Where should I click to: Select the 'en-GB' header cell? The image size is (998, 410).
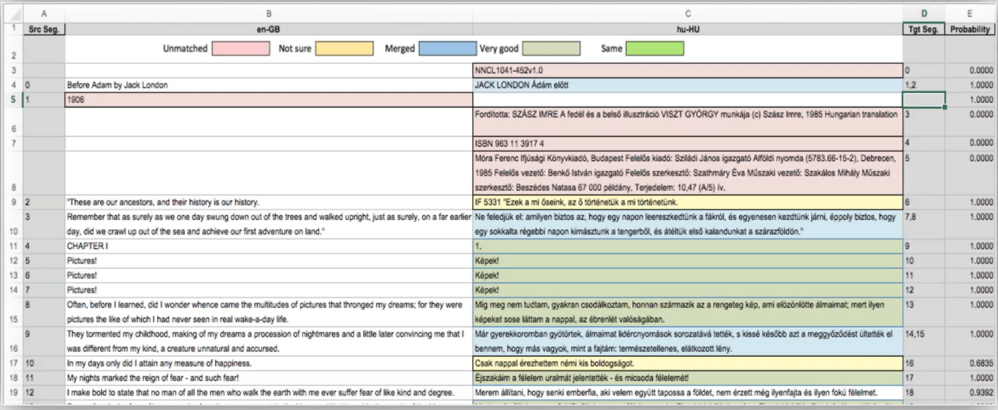click(269, 29)
